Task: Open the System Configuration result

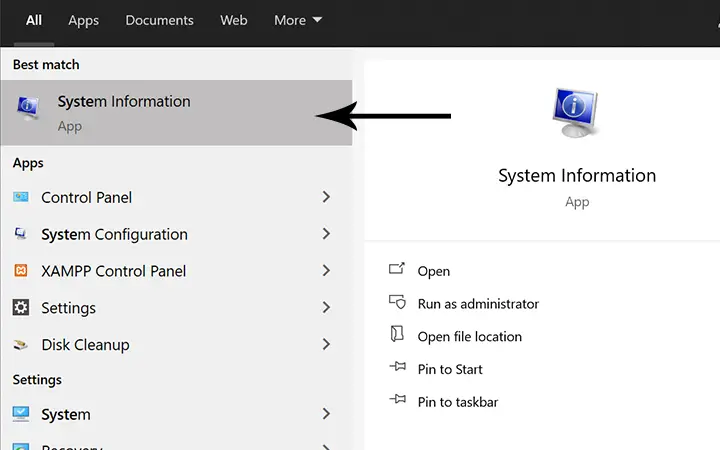Action: pyautogui.click(x=176, y=234)
